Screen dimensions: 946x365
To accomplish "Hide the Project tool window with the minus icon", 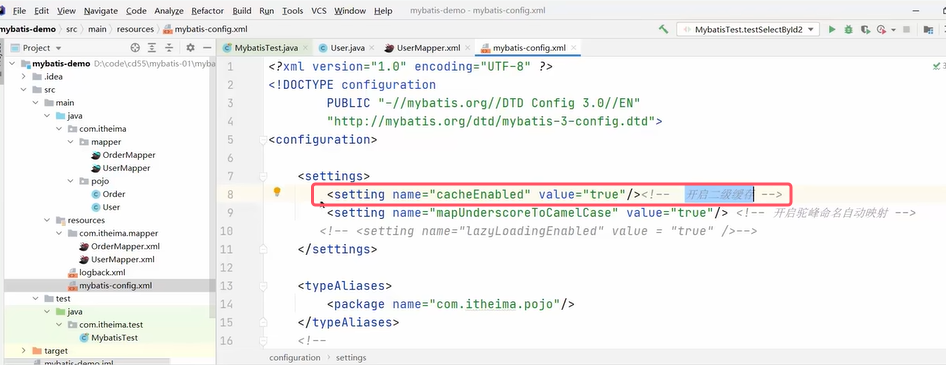I will pos(207,48).
